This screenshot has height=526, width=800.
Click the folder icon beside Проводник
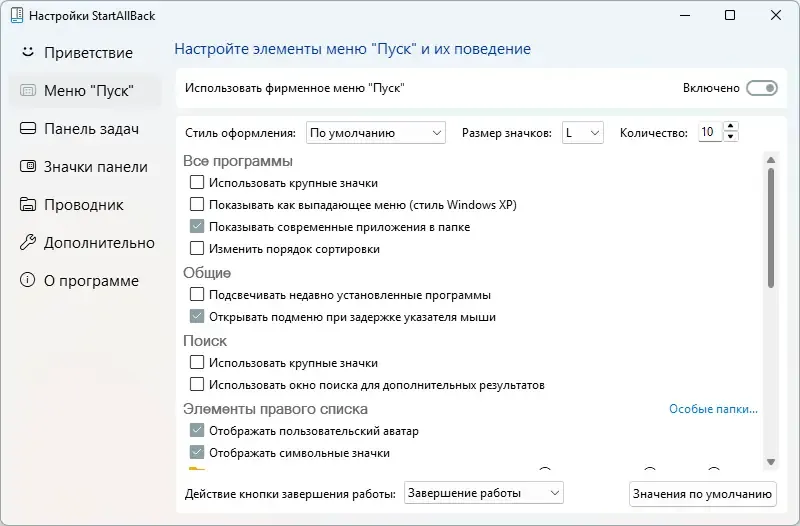pyautogui.click(x=28, y=204)
